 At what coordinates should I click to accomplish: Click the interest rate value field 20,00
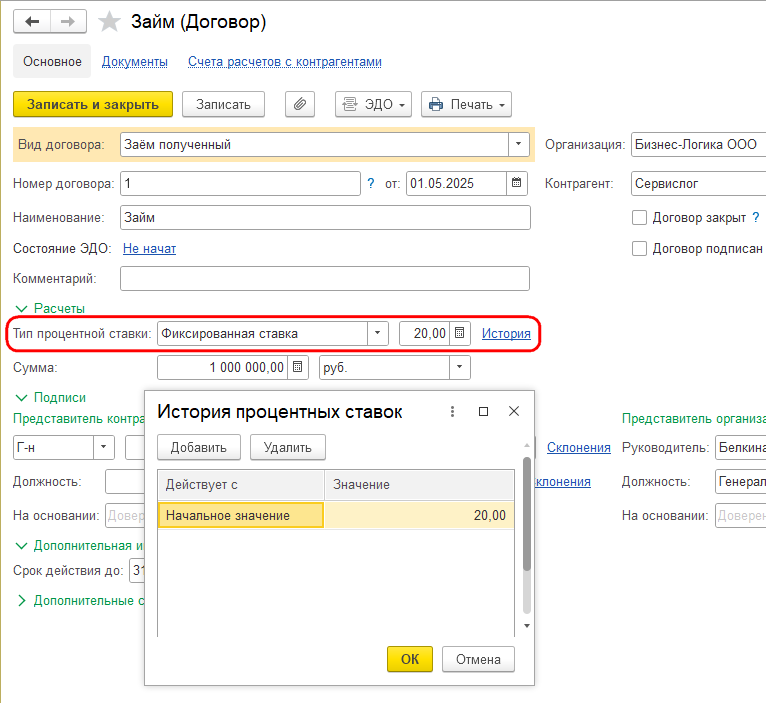(x=425, y=333)
